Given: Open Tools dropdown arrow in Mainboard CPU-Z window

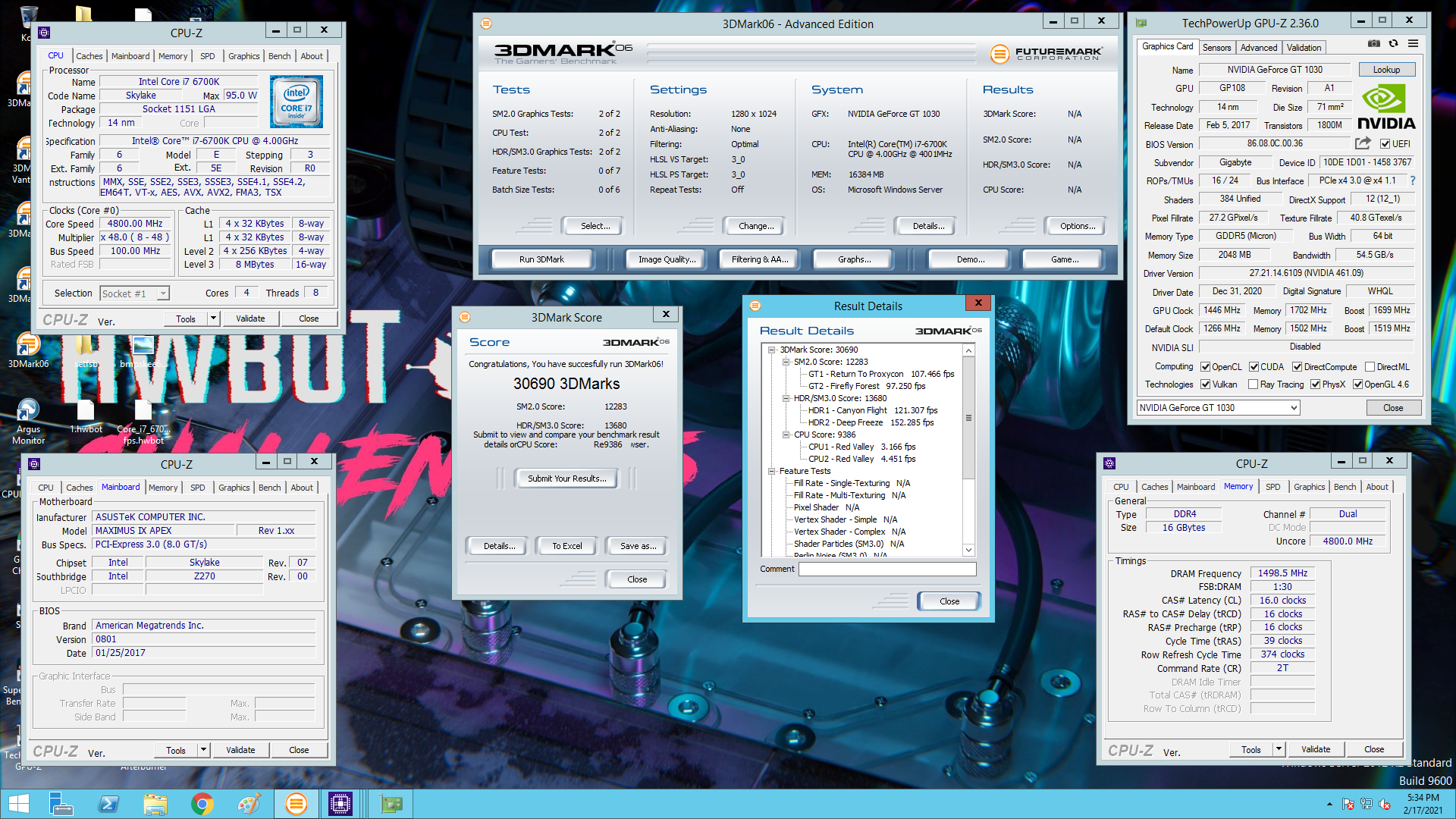Looking at the screenshot, I should click(203, 750).
